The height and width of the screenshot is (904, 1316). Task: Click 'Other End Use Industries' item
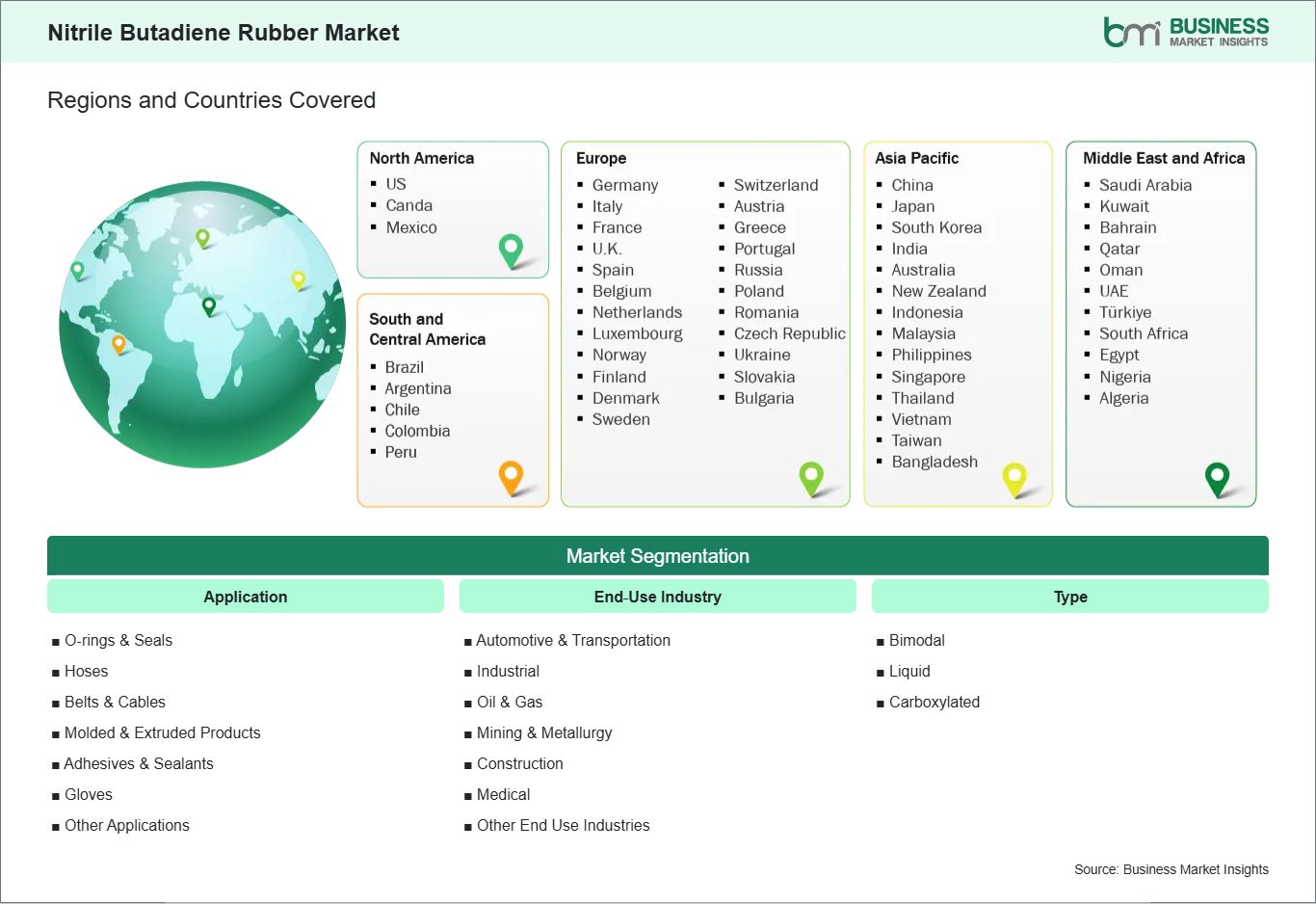pos(564,825)
